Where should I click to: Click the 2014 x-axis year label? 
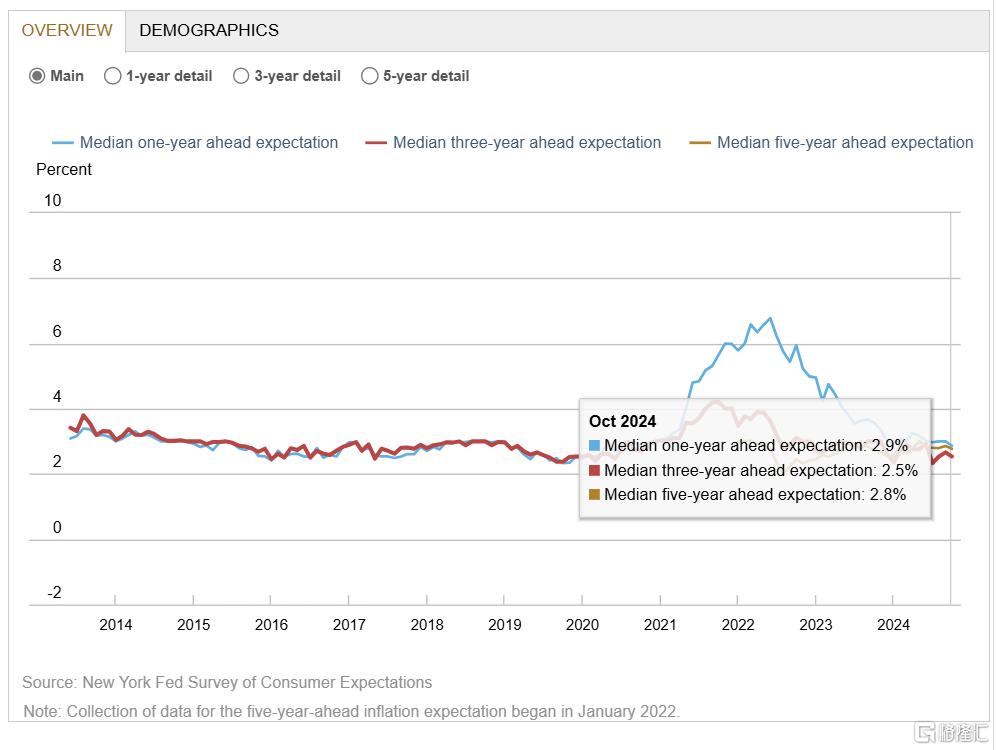click(x=115, y=625)
